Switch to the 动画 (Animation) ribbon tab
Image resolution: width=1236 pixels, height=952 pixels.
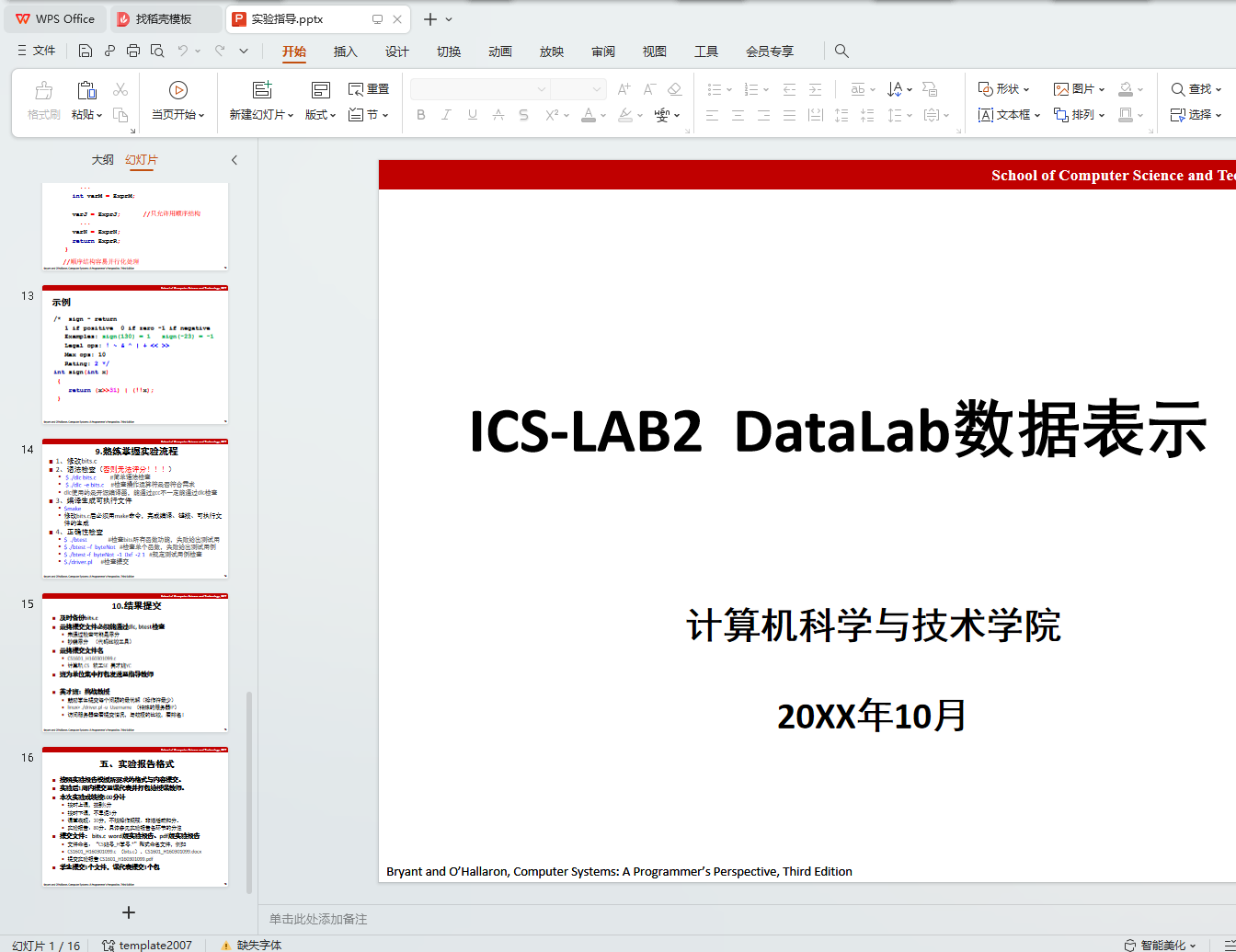500,52
